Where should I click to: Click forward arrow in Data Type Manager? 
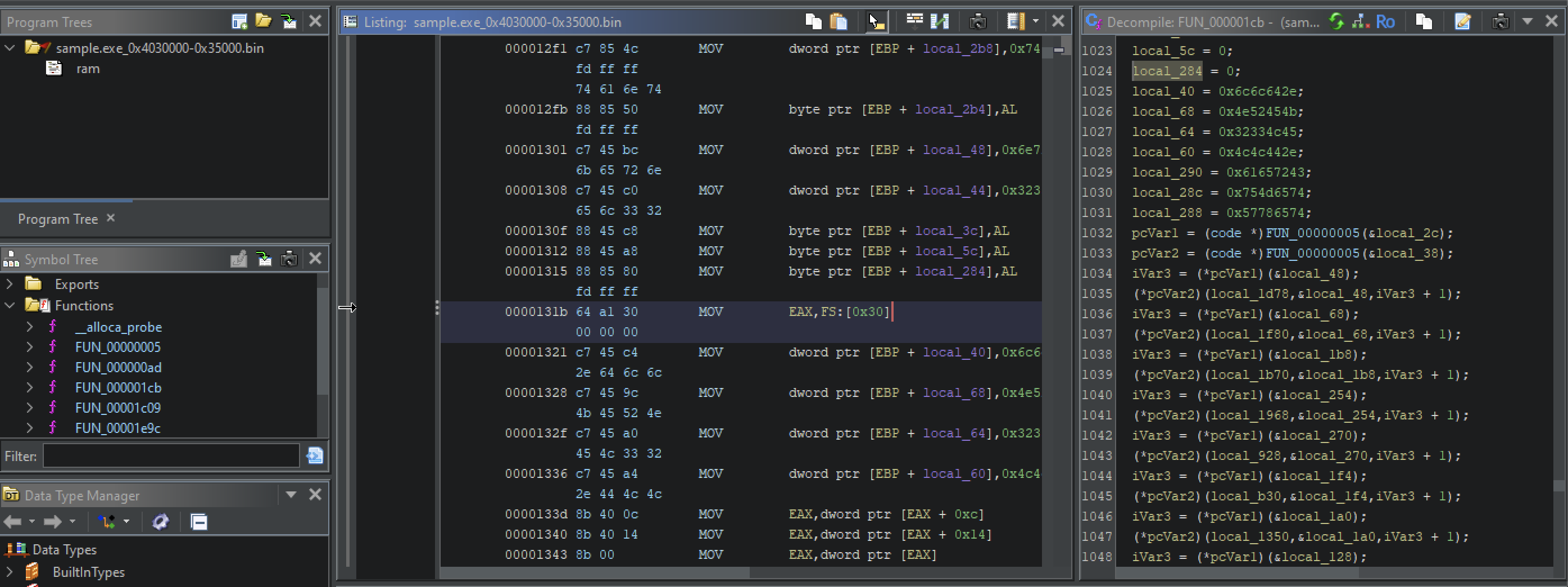(52, 521)
